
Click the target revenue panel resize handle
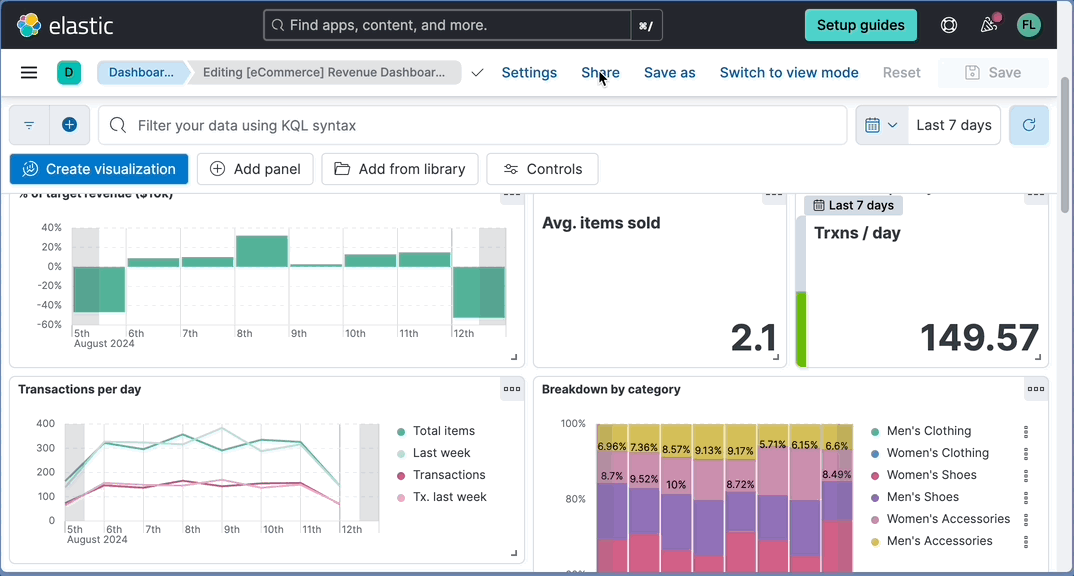tap(514, 358)
